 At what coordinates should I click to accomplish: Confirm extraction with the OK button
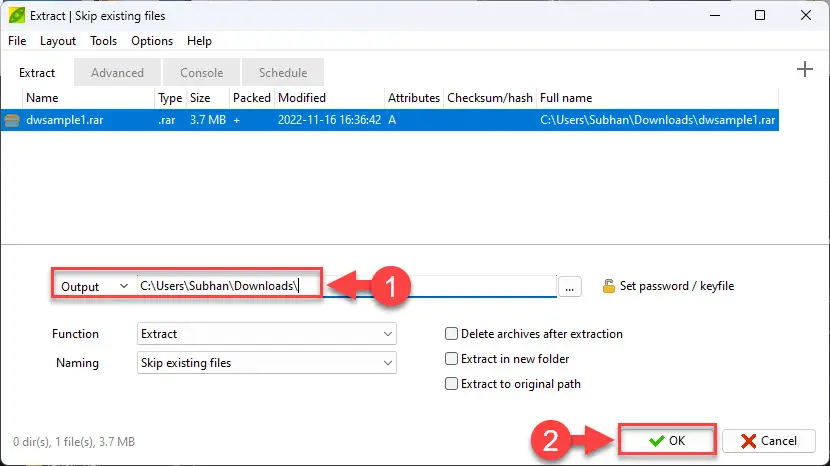[667, 441]
